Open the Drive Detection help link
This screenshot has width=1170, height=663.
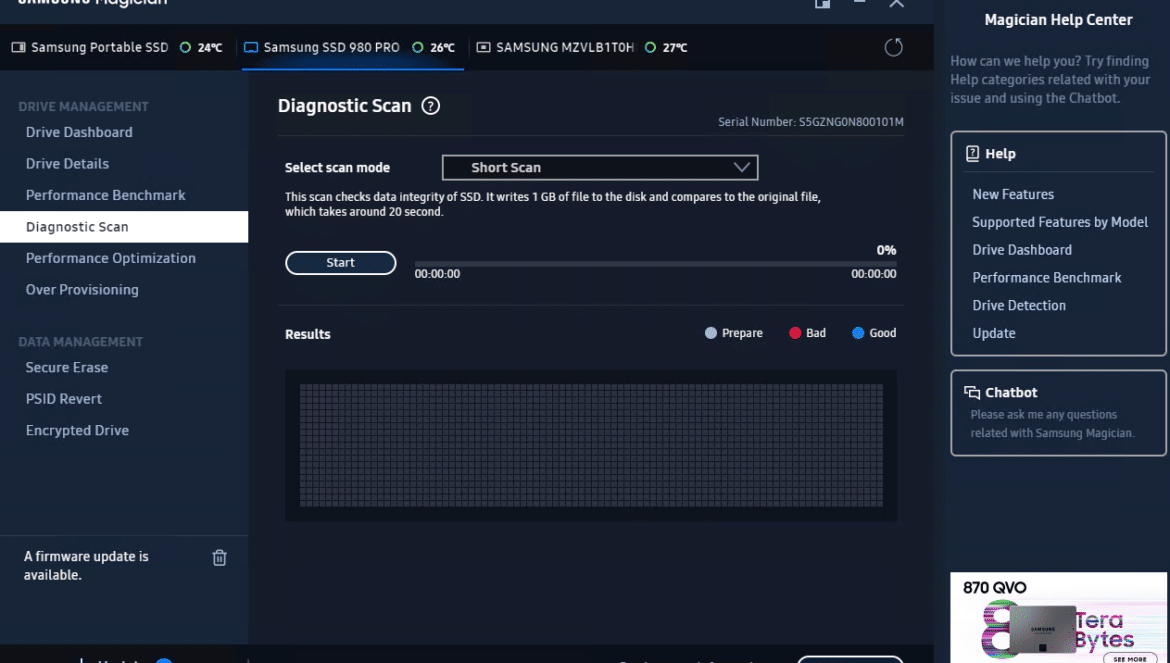click(1019, 305)
